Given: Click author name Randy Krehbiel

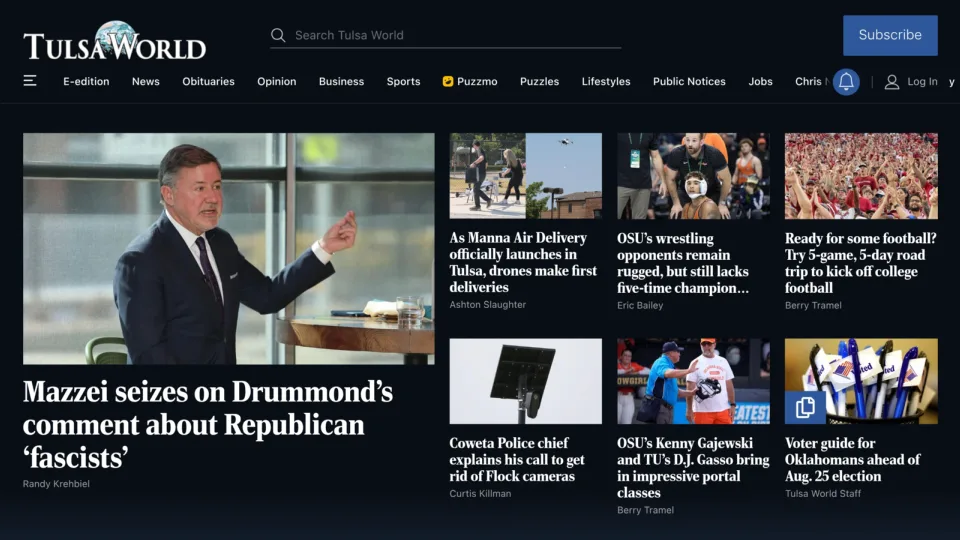Looking at the screenshot, I should tap(56, 484).
